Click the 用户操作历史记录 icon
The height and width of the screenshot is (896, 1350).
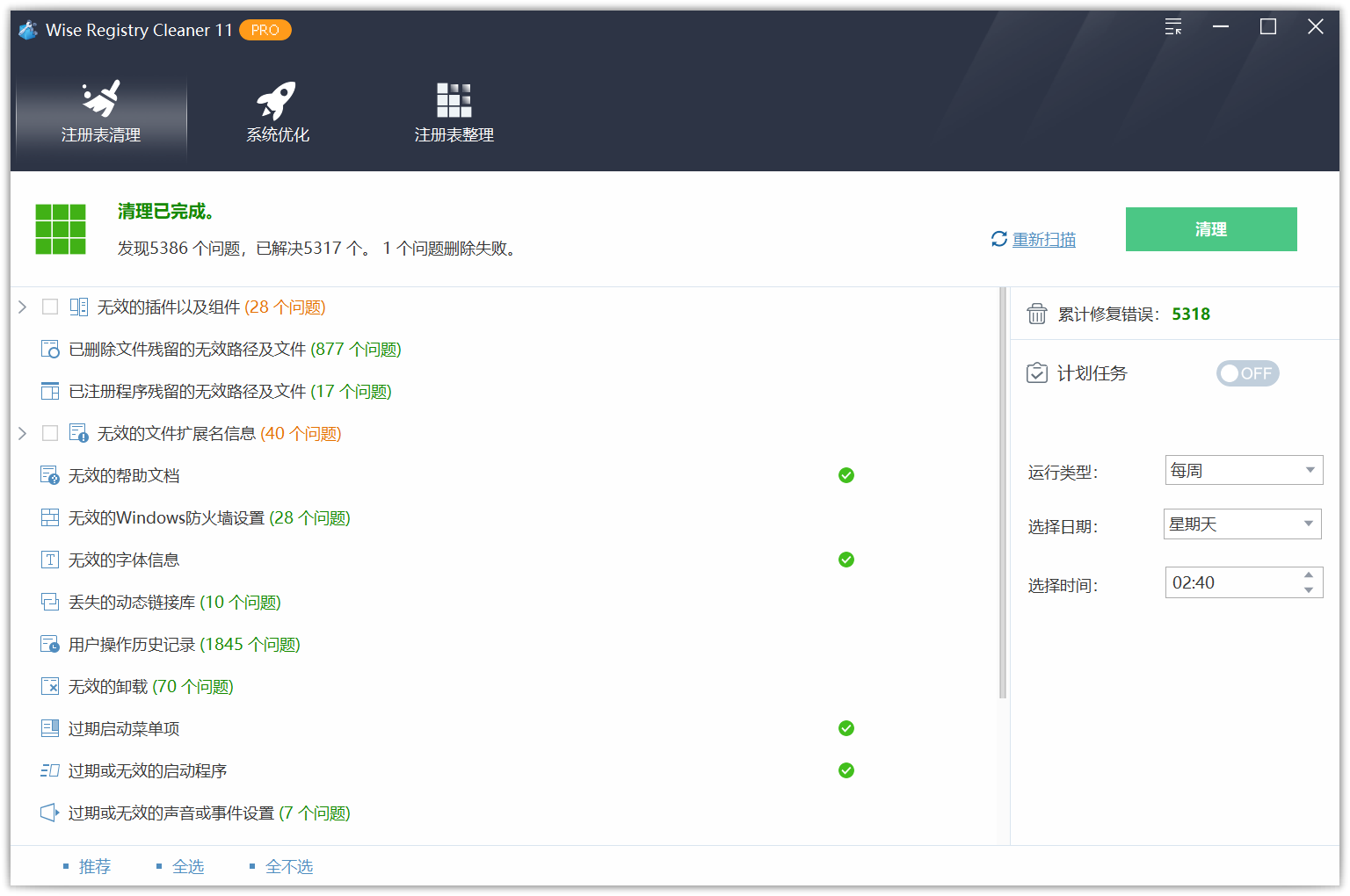click(x=50, y=644)
